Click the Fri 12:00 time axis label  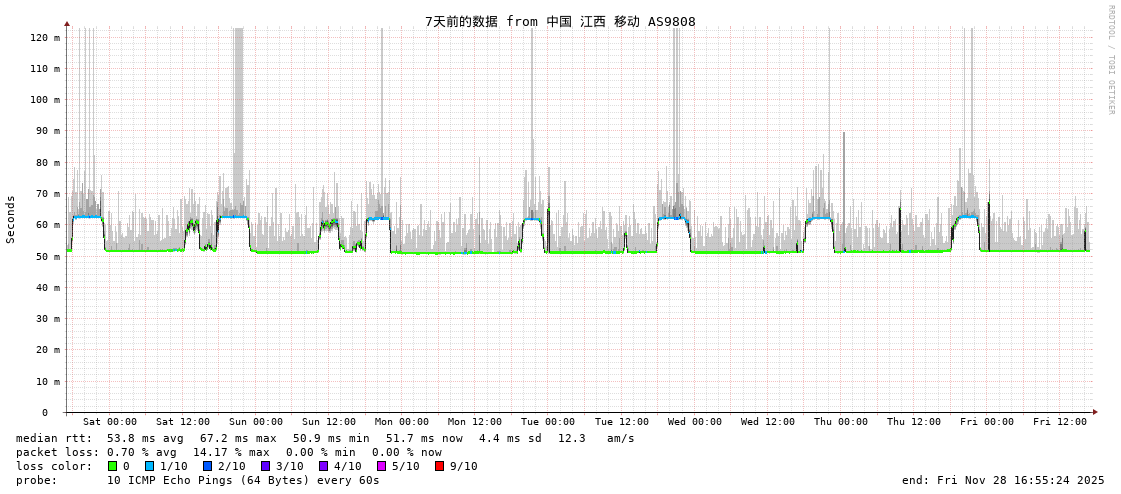tap(1060, 422)
